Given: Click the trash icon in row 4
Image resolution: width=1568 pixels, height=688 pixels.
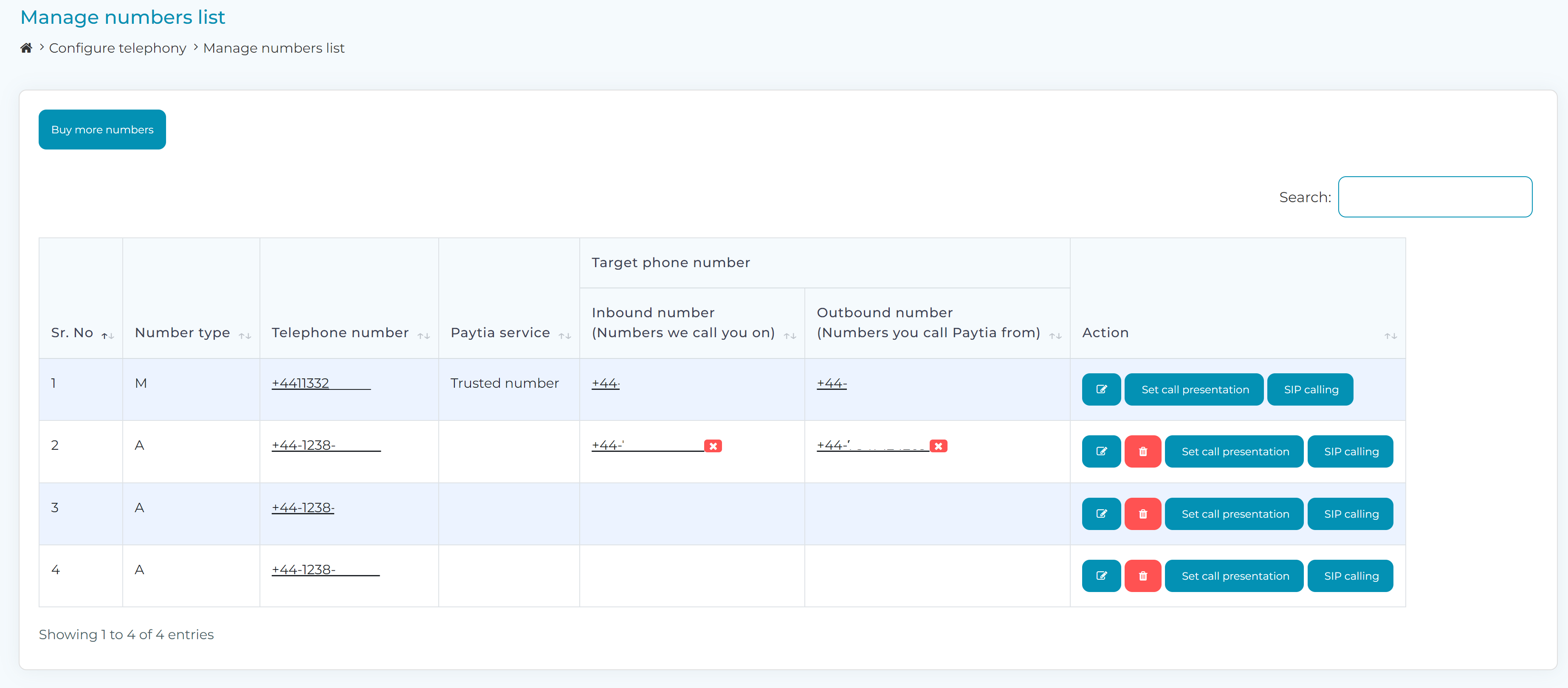Looking at the screenshot, I should [1142, 576].
